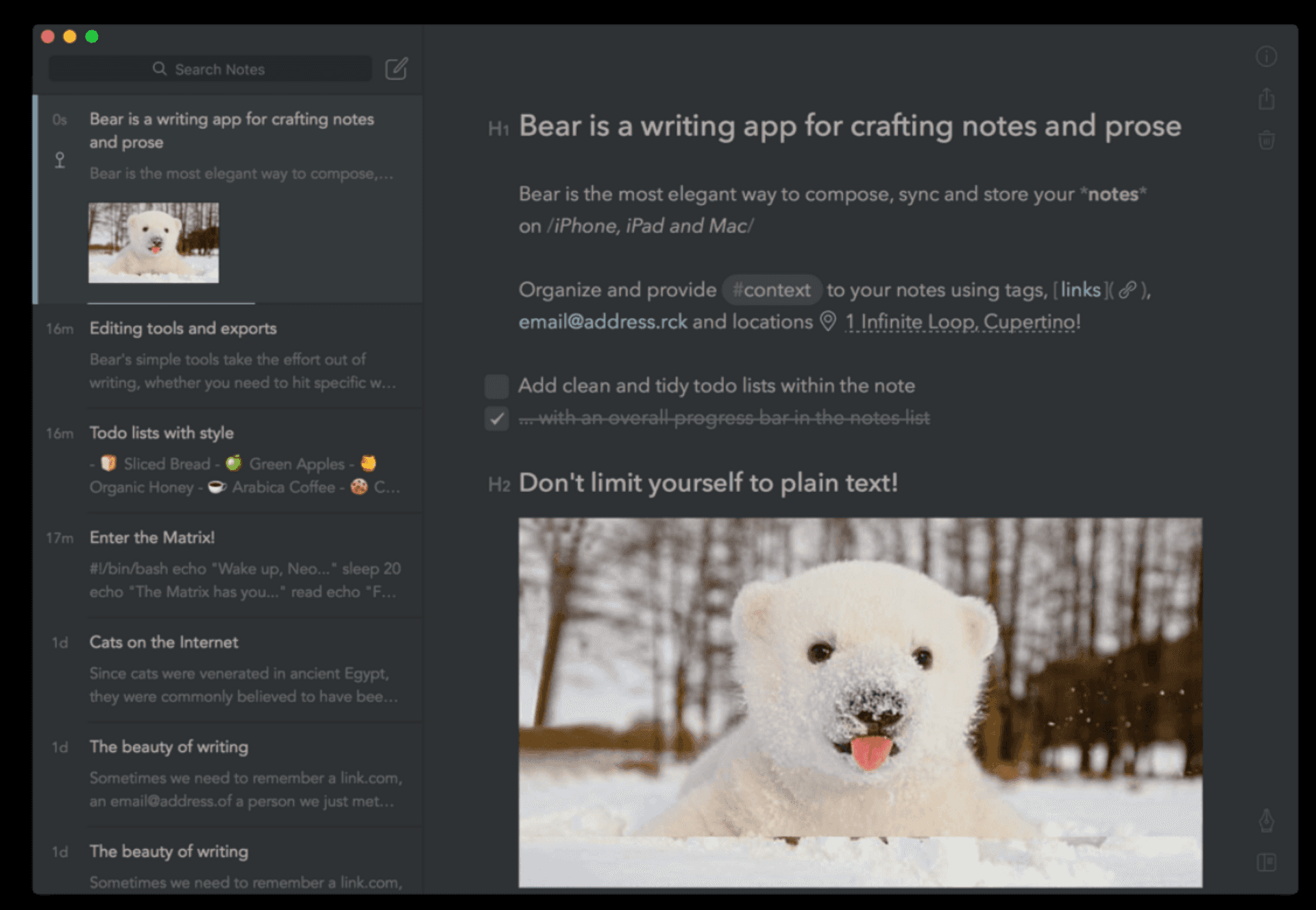Click the Search Notes field
This screenshot has width=1316, height=910.
(210, 69)
